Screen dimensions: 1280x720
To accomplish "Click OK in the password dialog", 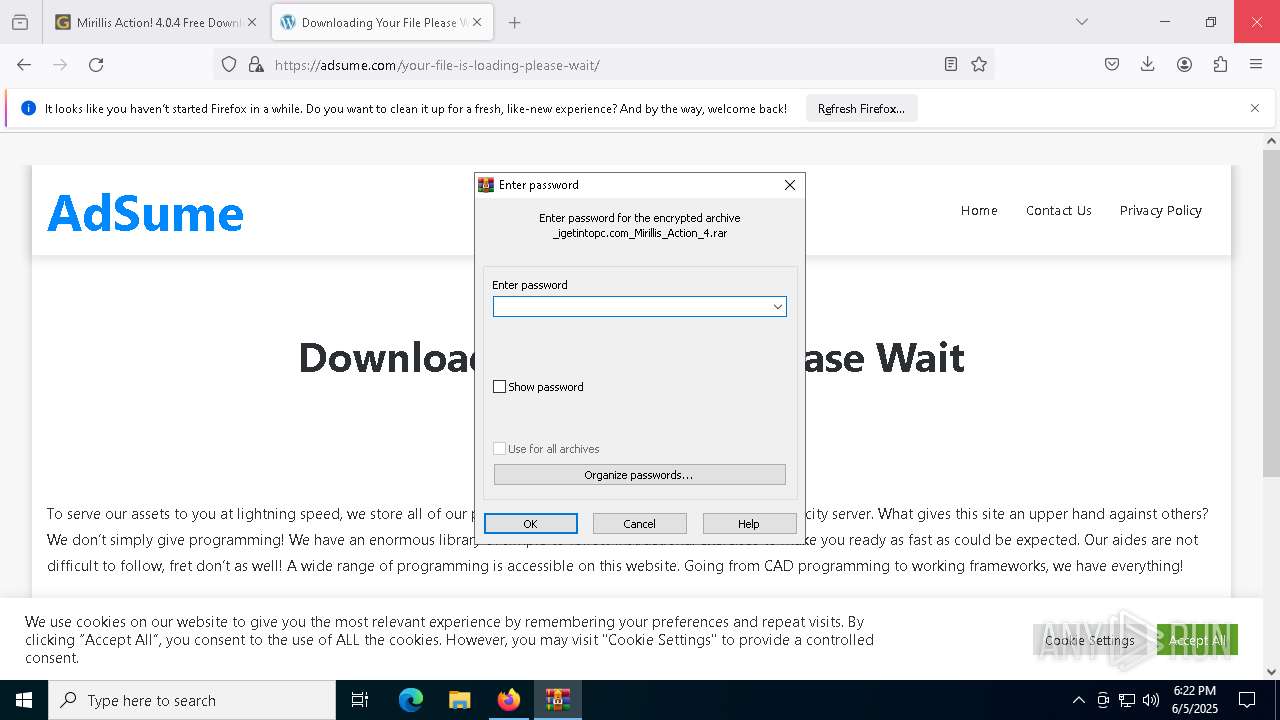I will [531, 524].
